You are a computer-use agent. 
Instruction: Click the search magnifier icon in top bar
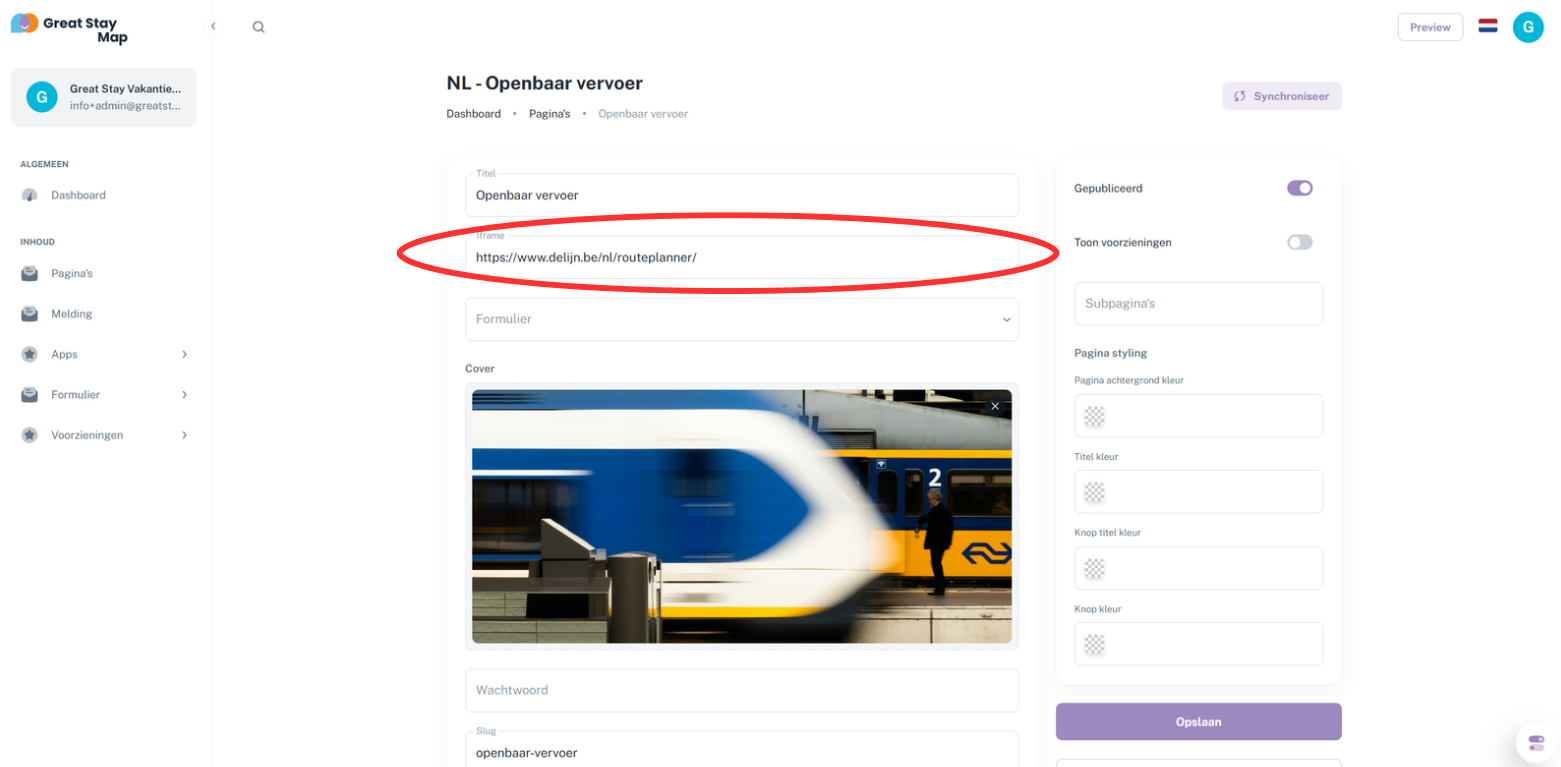[258, 27]
